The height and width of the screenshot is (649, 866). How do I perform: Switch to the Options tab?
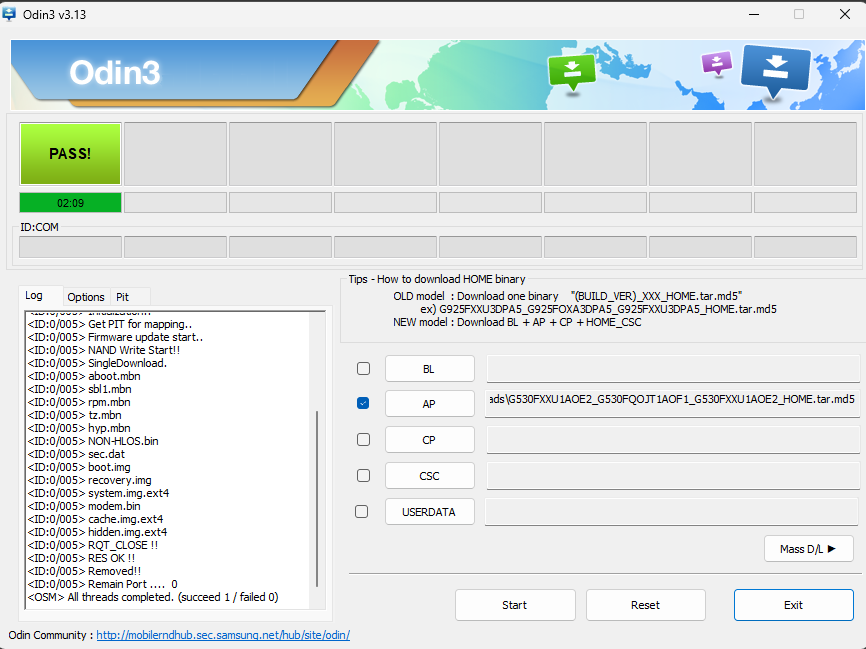[86, 297]
